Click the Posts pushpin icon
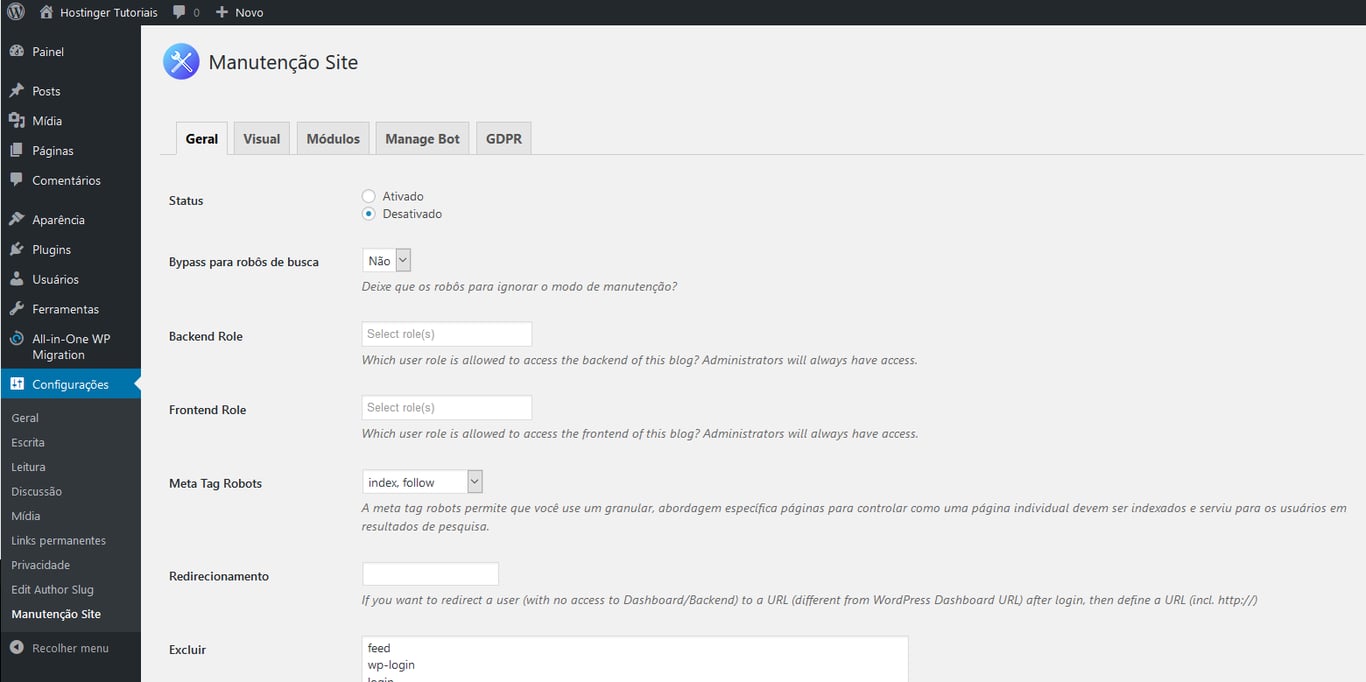The height and width of the screenshot is (682, 1366). point(16,91)
